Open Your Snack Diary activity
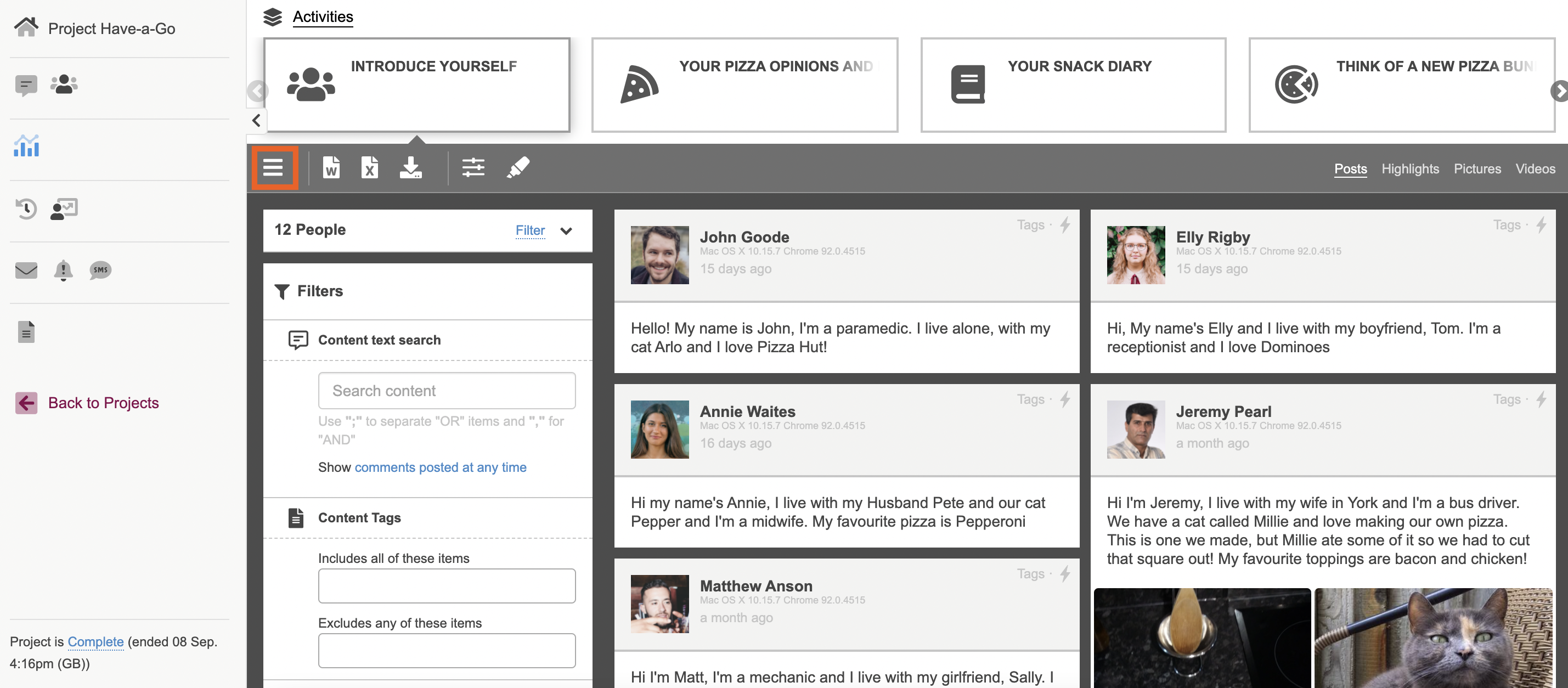The image size is (1568, 688). point(1073,84)
